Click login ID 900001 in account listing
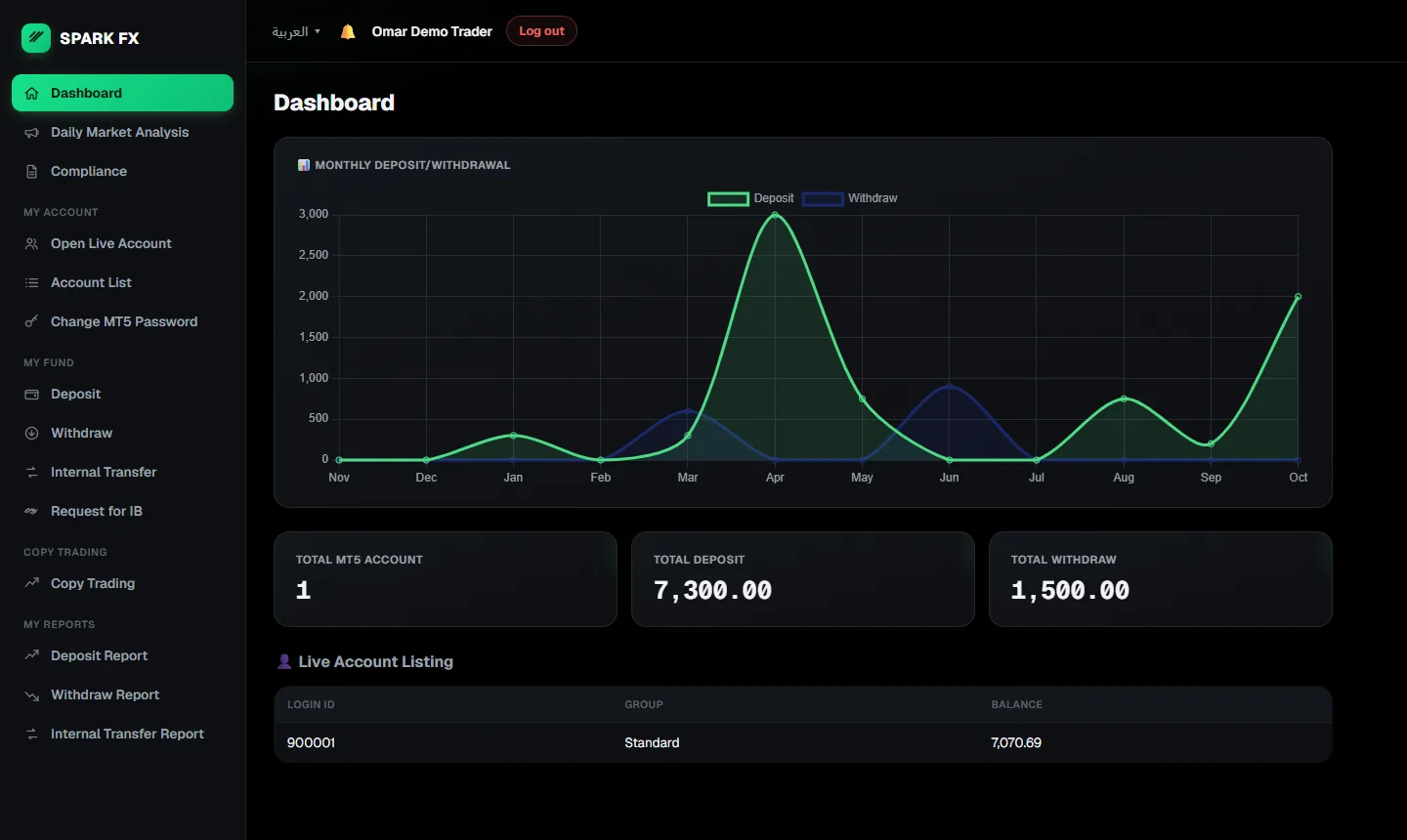The width and height of the screenshot is (1407, 840). (x=311, y=743)
